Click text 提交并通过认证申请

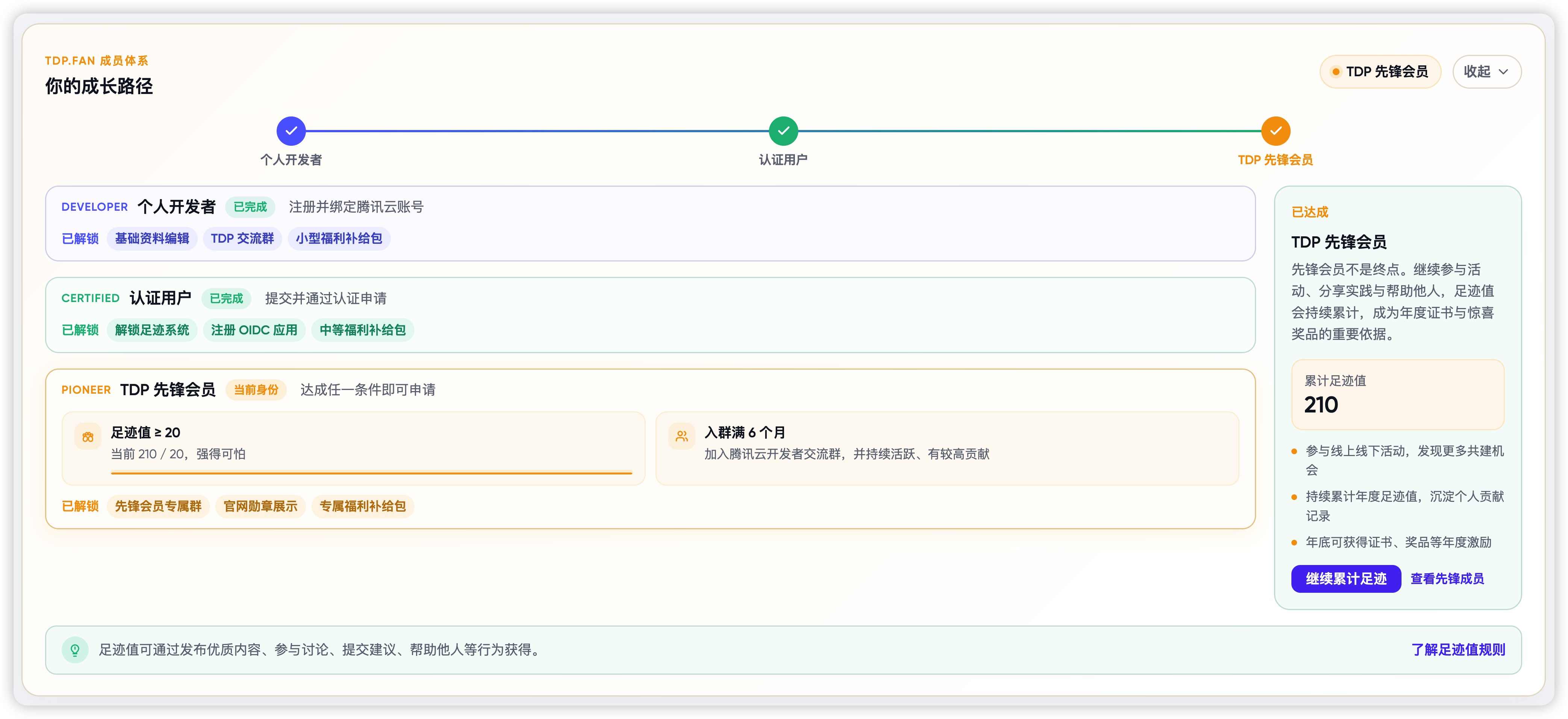coord(325,298)
